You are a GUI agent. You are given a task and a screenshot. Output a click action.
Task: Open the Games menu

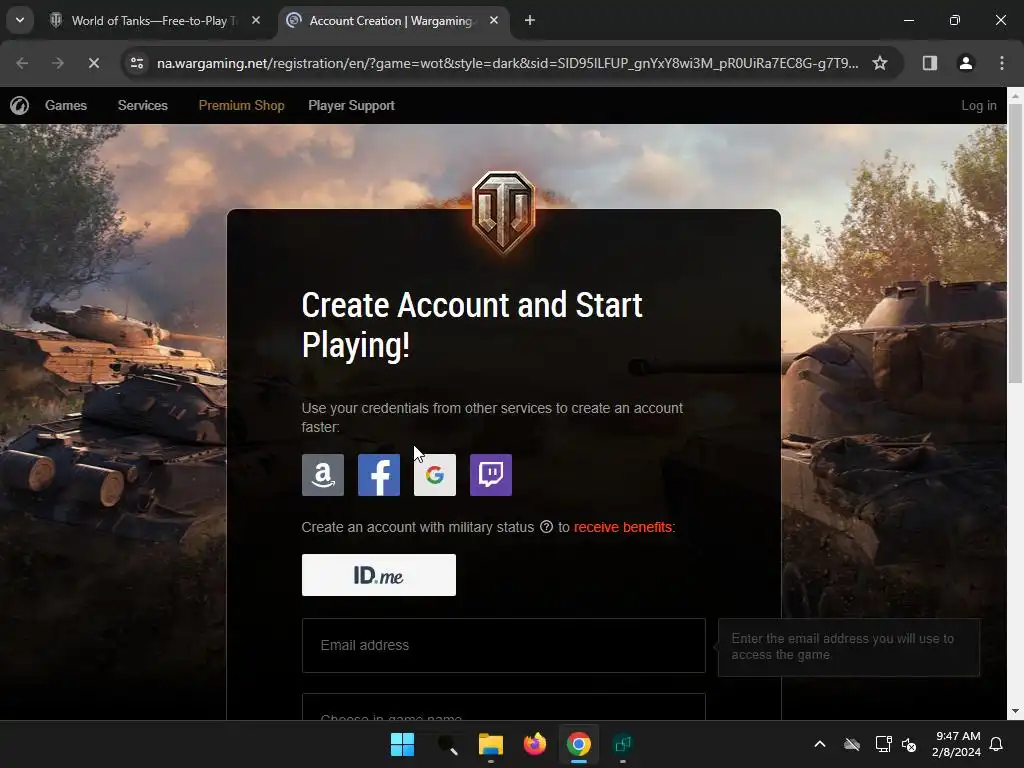pyautogui.click(x=66, y=105)
